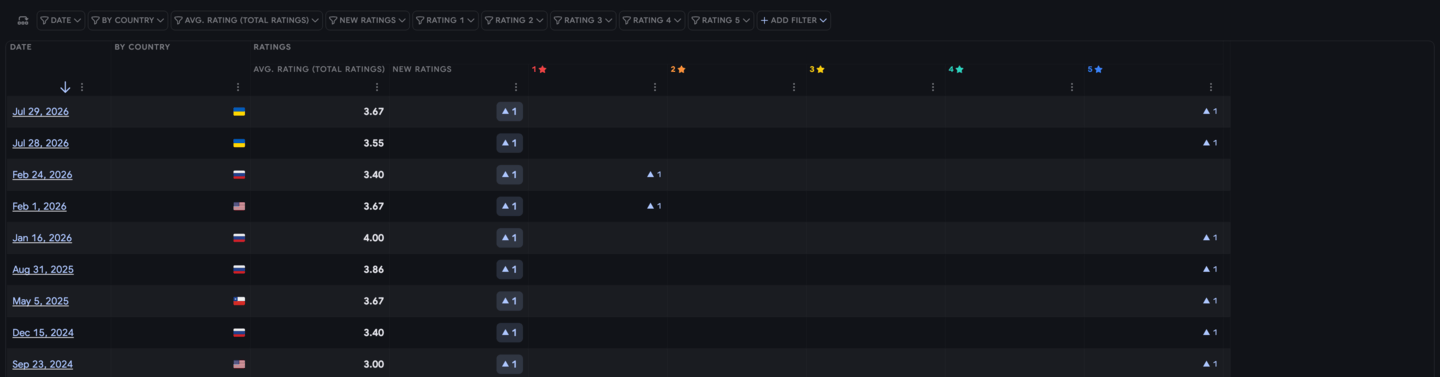
Task: Open the 2-star column options menu
Action: tap(794, 87)
